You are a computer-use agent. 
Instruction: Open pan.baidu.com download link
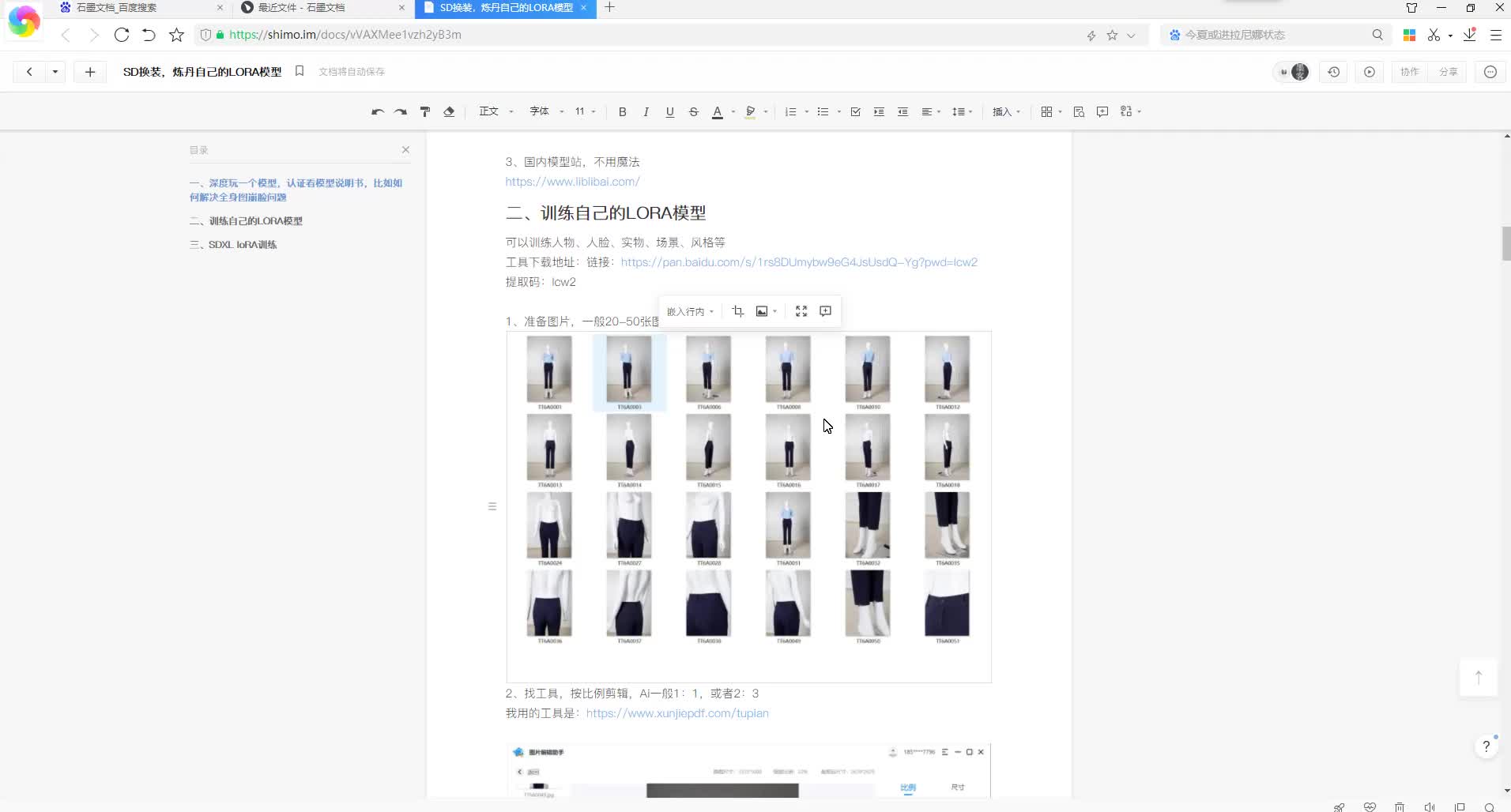[799, 262]
